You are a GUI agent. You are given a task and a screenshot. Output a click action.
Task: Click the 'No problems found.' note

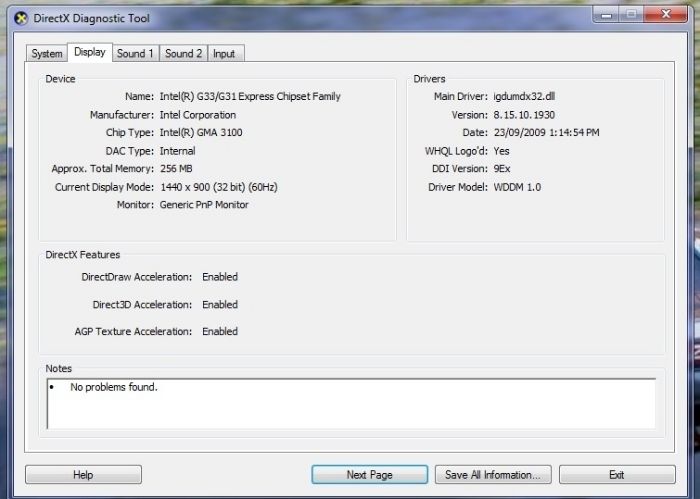[x=114, y=387]
